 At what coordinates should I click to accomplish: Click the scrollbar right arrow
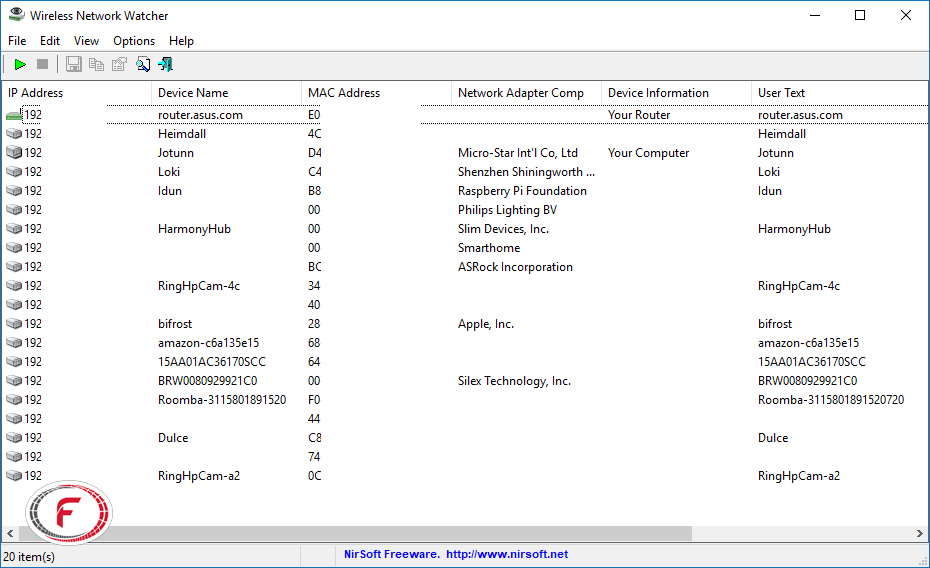point(920,534)
